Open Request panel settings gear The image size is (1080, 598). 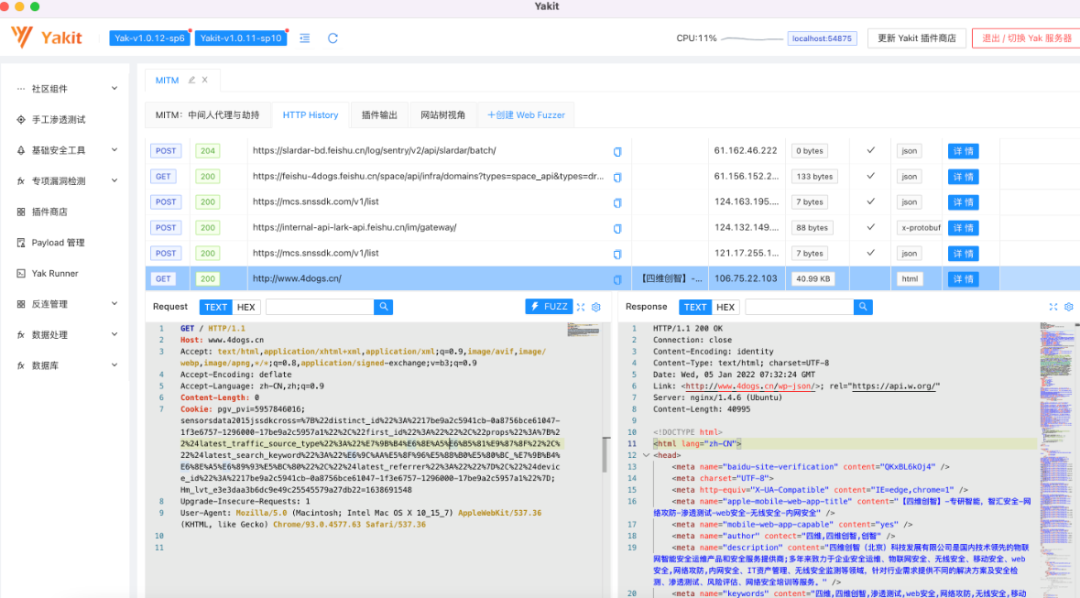tap(596, 307)
